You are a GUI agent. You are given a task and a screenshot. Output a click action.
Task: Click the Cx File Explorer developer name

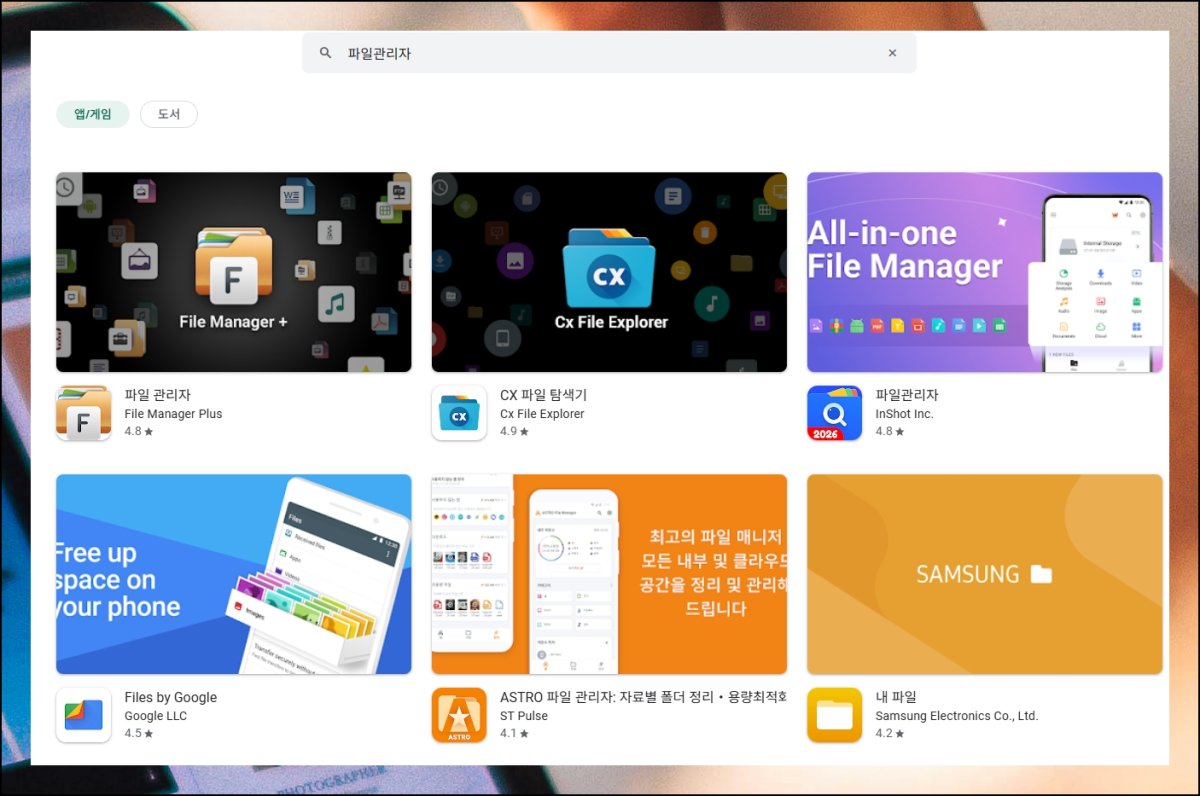point(542,414)
